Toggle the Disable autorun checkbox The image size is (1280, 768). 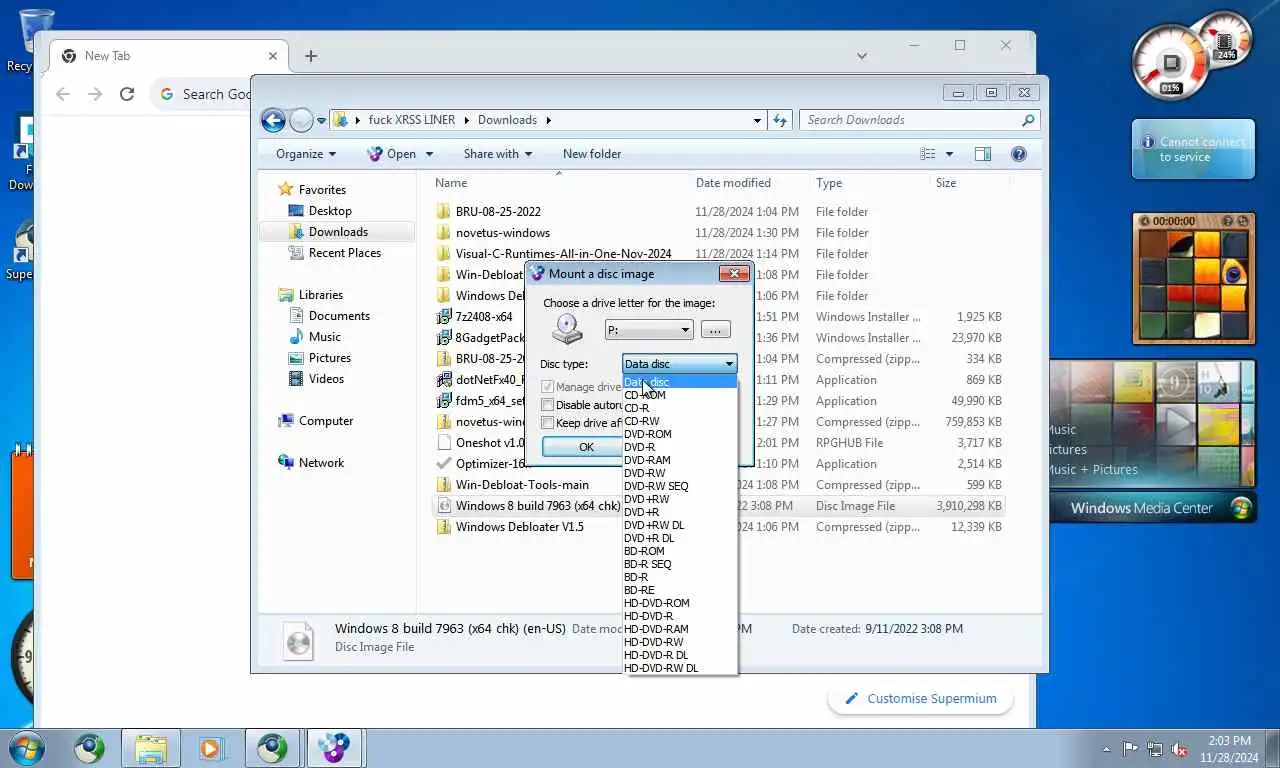(x=547, y=405)
